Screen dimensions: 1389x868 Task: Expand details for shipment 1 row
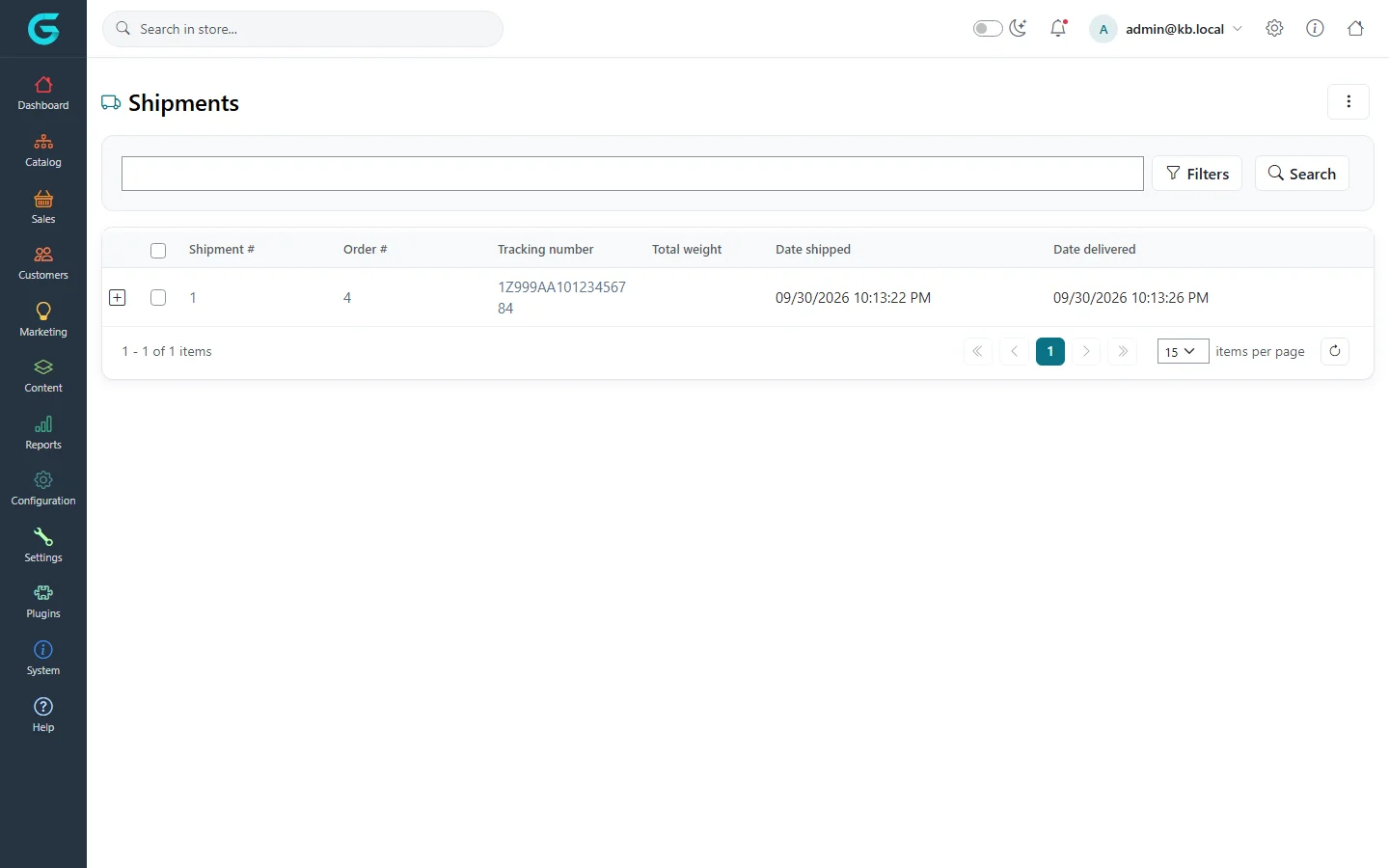click(x=118, y=298)
